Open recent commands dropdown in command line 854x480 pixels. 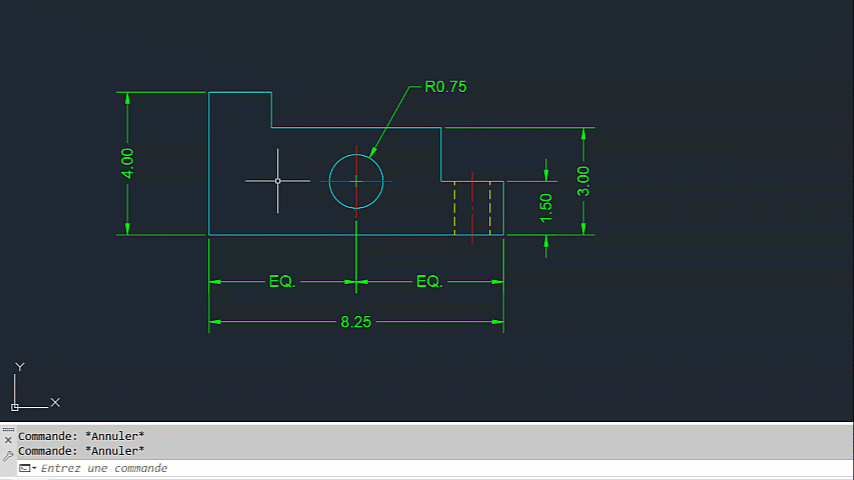coord(27,468)
